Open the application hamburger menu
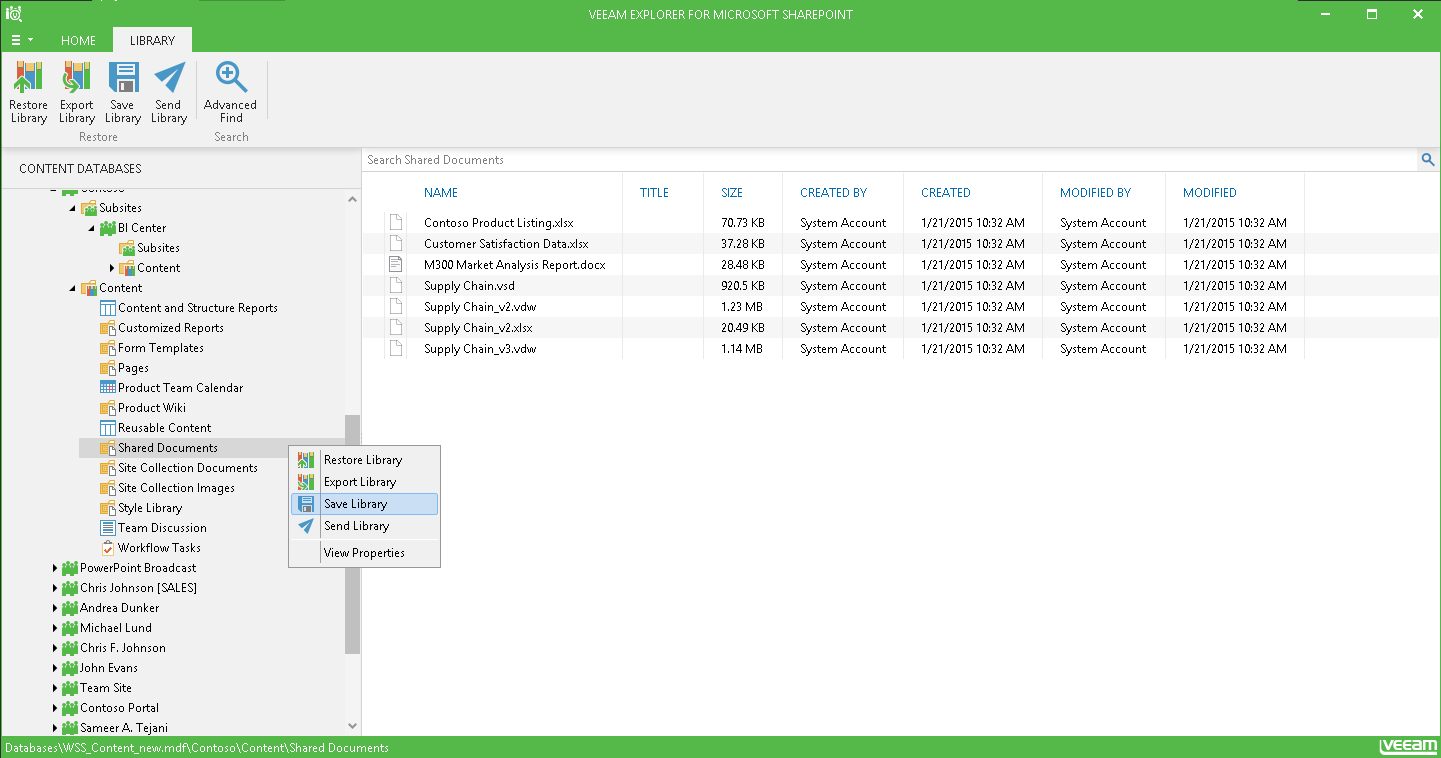 coord(20,41)
